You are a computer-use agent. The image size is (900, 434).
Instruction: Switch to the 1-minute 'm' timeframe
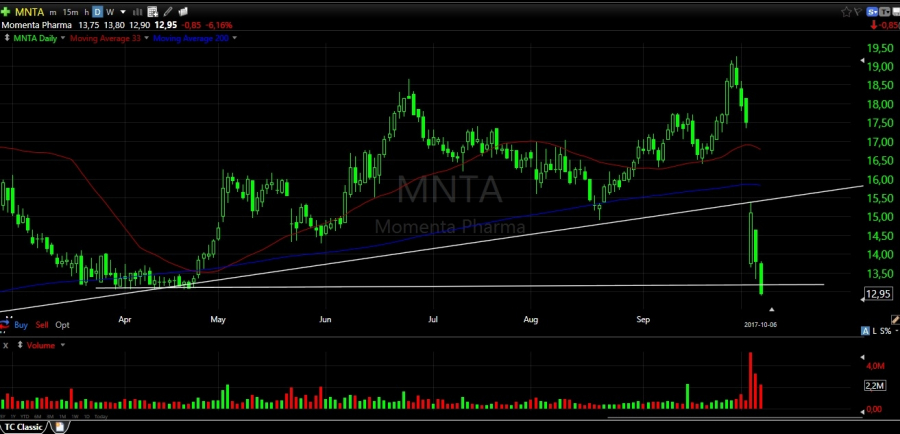tap(53, 12)
